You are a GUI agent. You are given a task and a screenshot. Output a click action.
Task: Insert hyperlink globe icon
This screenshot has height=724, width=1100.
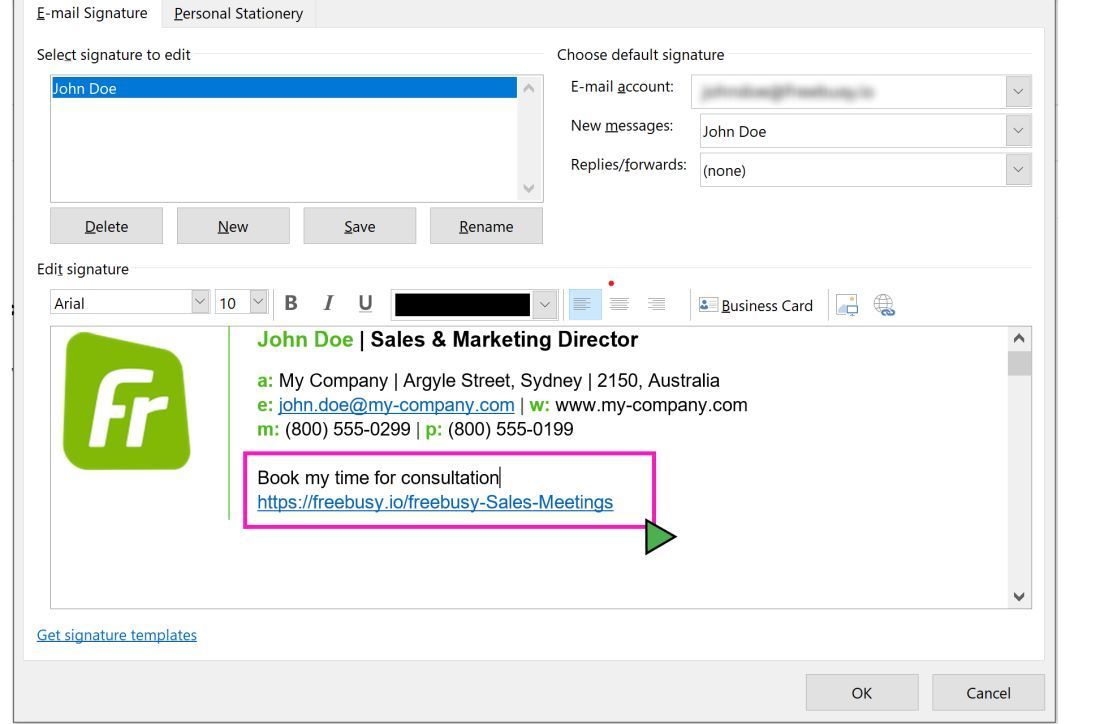click(884, 305)
